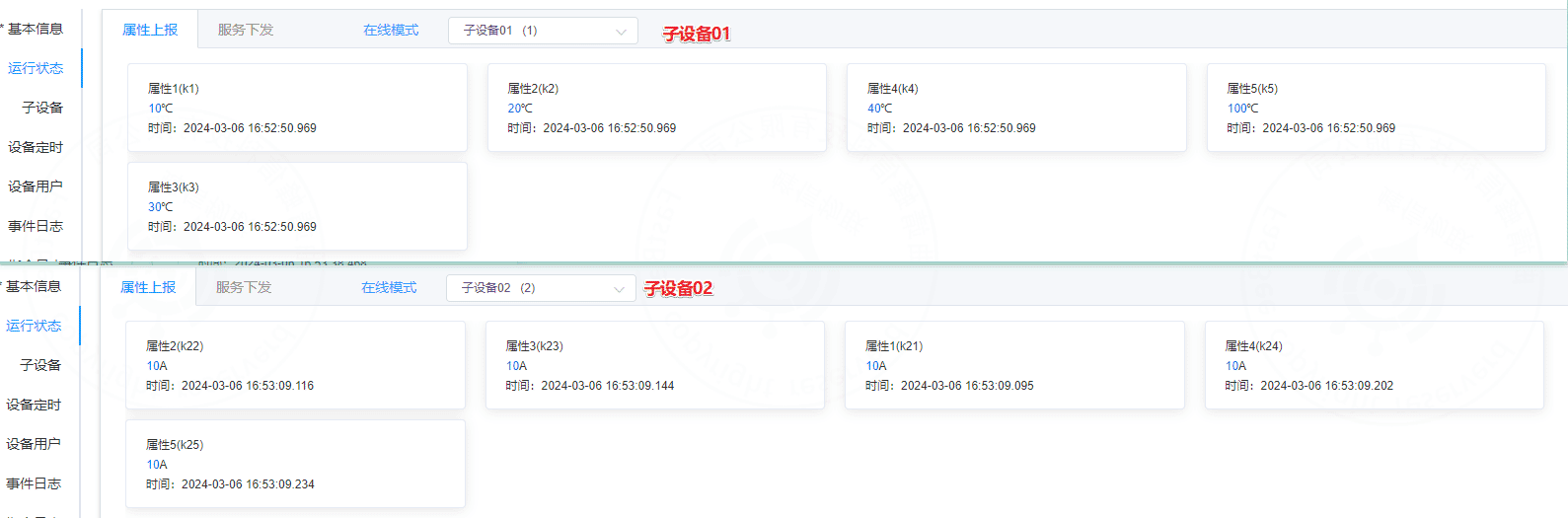Open the 子设备01 (1) device dropdown
The height and width of the screenshot is (518, 1568).
543,31
